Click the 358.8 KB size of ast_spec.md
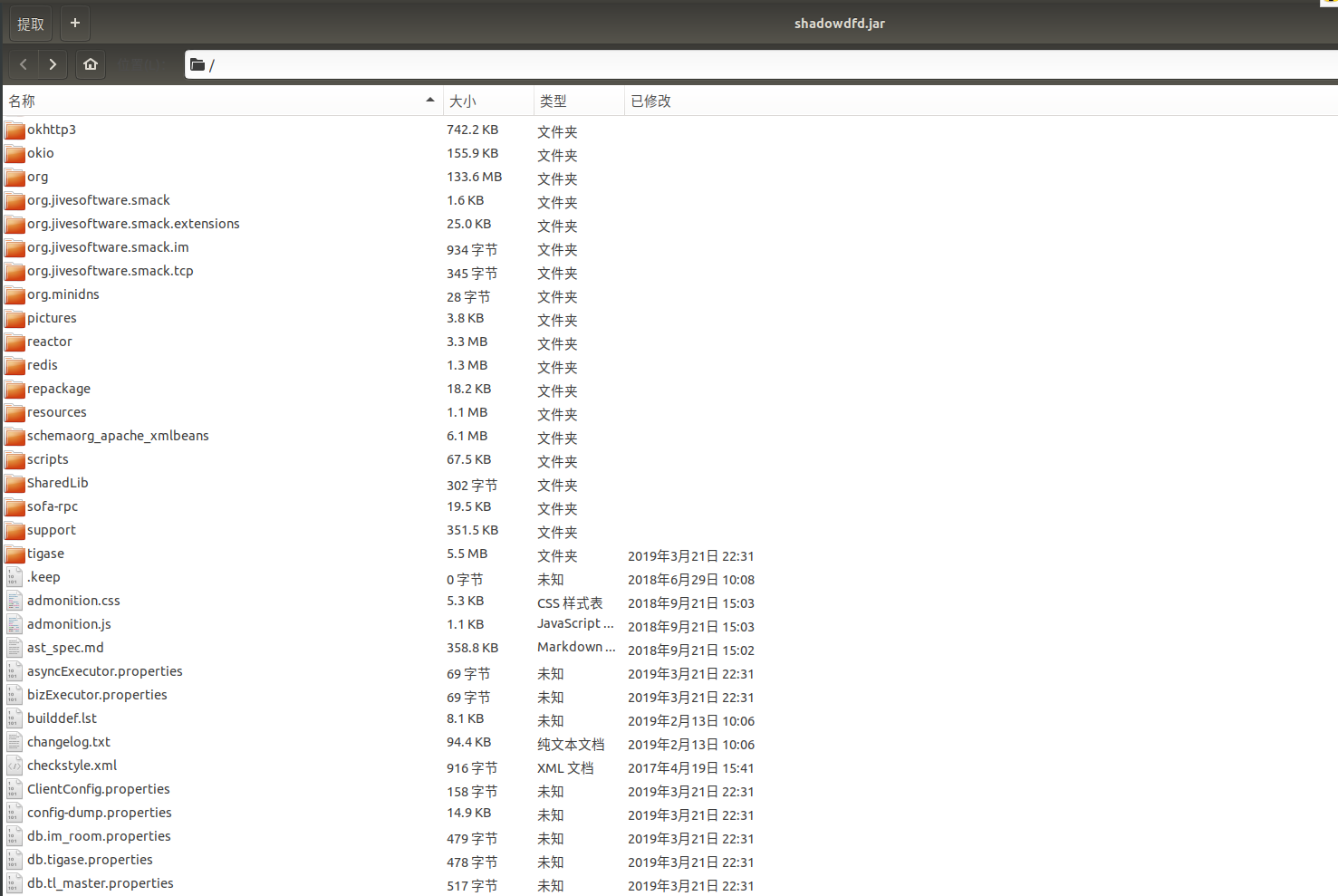Viewport: 1338px width, 896px height. [x=472, y=648]
